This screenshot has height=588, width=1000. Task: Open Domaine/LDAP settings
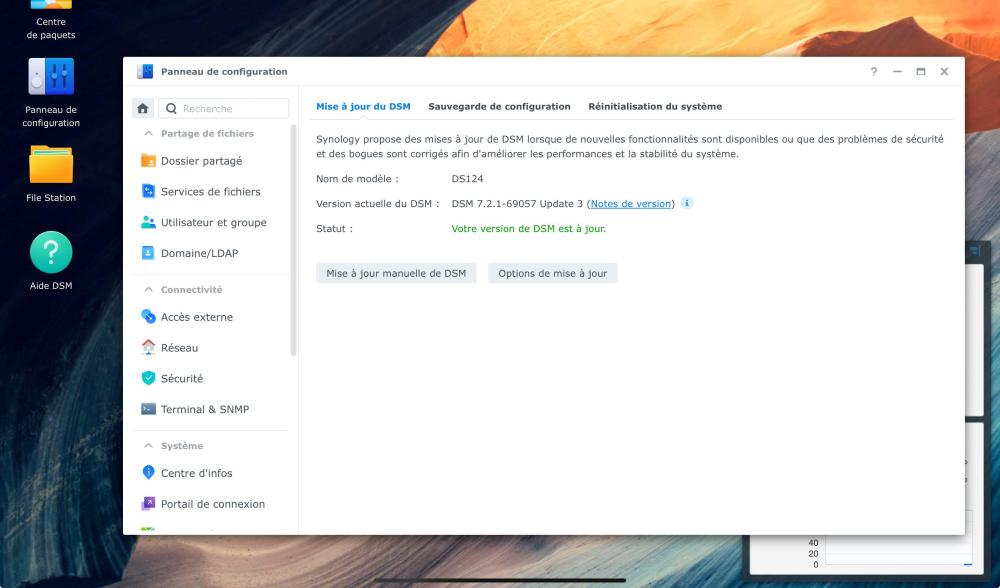[x=199, y=254]
